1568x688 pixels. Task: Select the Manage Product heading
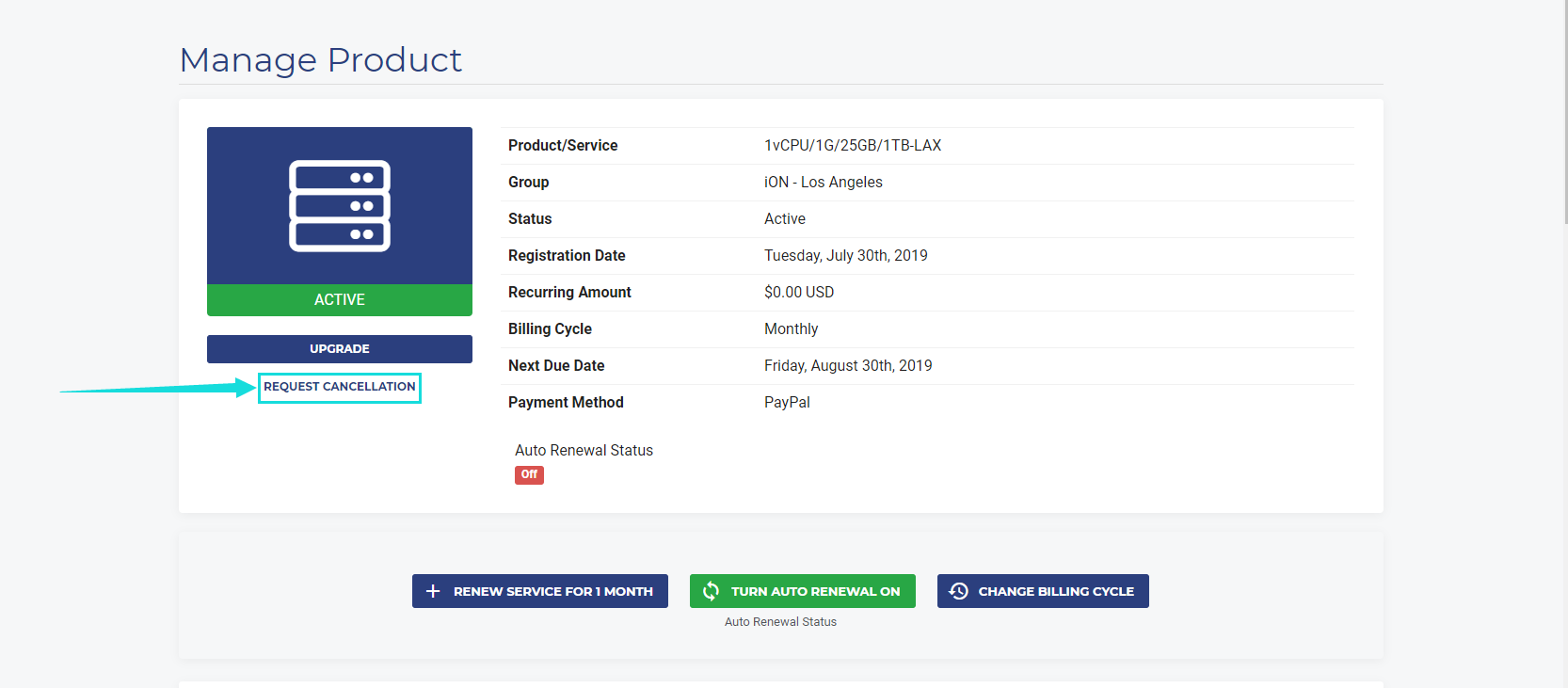click(321, 59)
